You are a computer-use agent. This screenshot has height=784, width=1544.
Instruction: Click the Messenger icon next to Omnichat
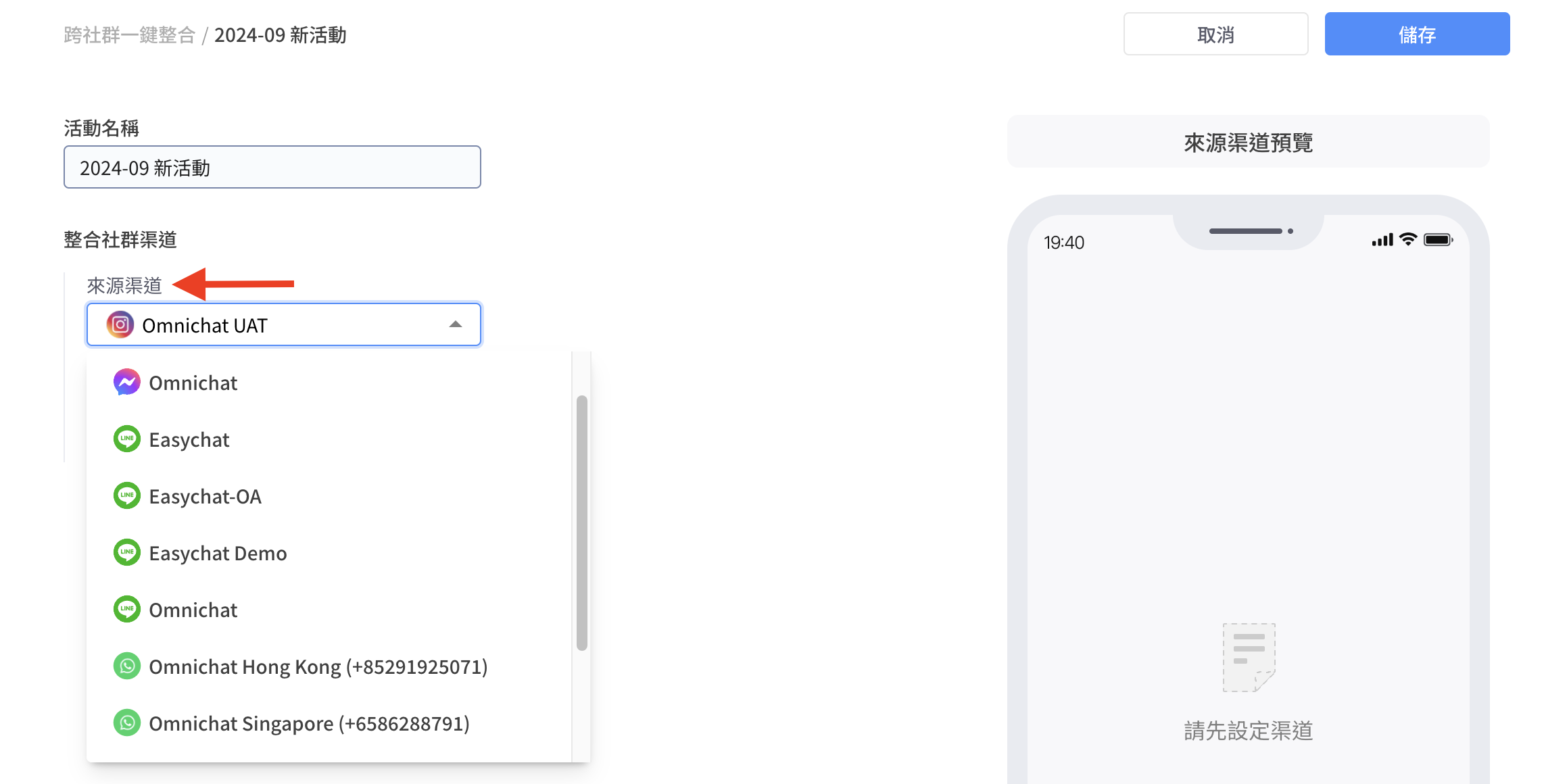(x=126, y=383)
